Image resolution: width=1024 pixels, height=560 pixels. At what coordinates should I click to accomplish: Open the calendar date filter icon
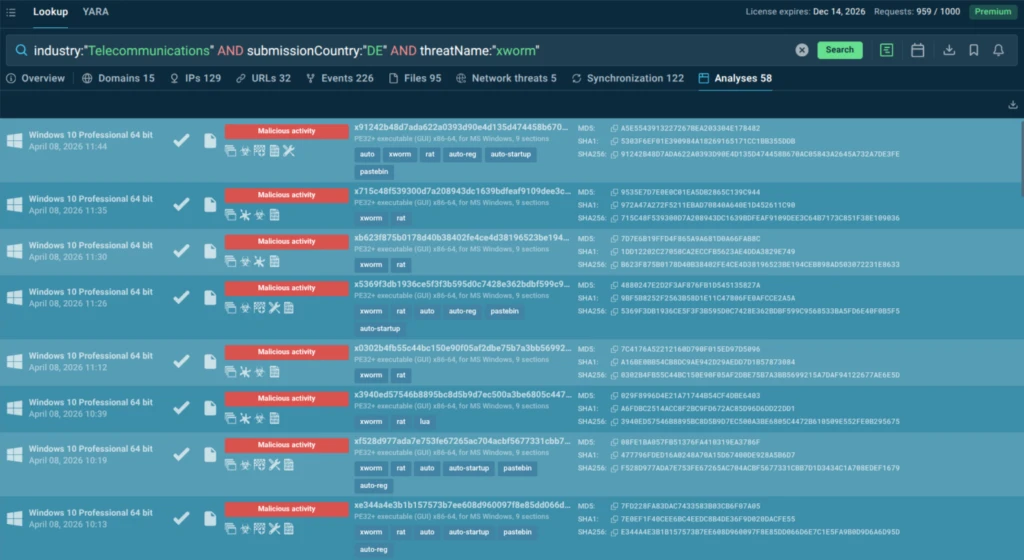coord(917,50)
